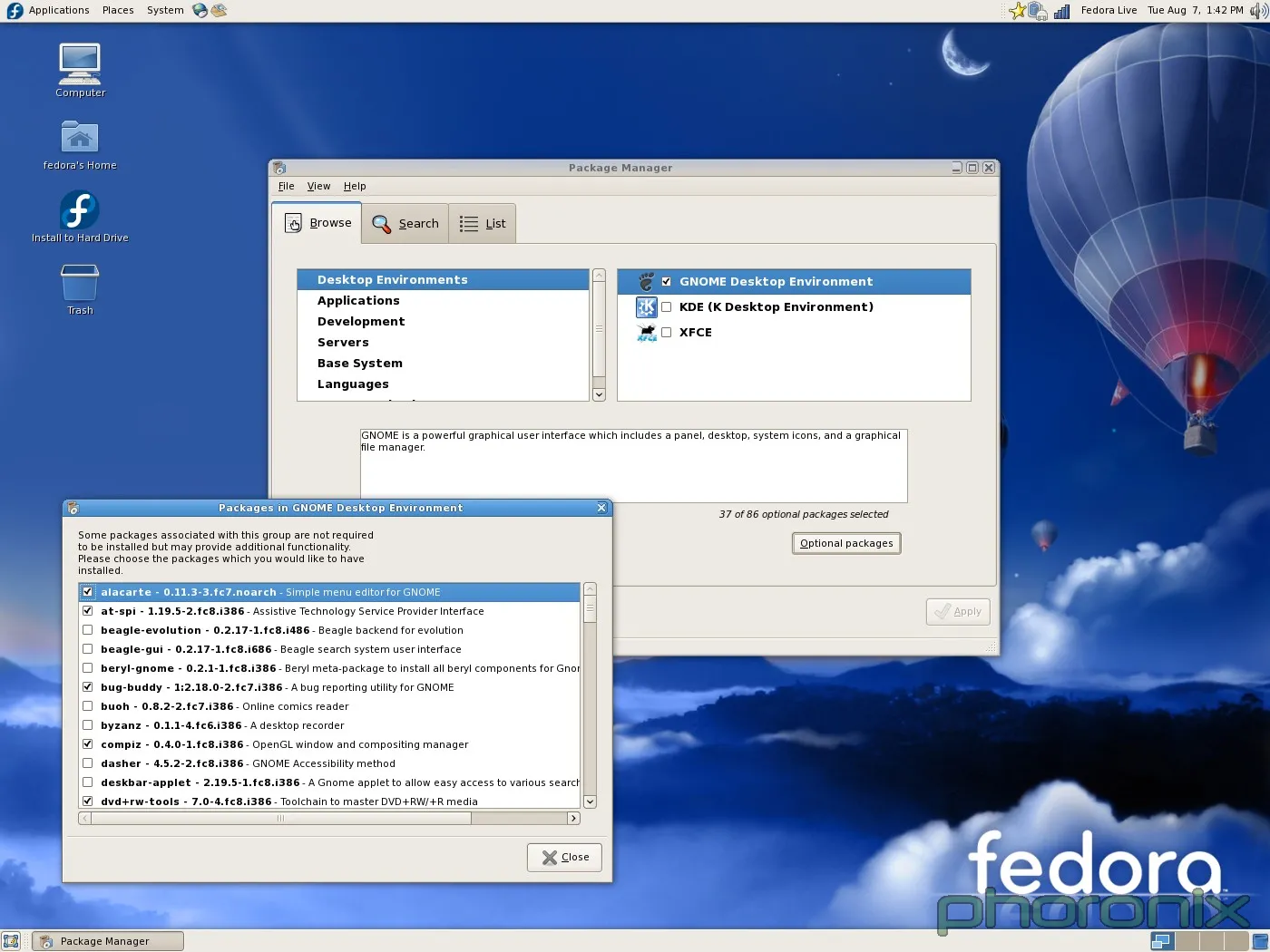The width and height of the screenshot is (1270, 952).
Task: Open the View menu in Package Manager
Action: (318, 187)
